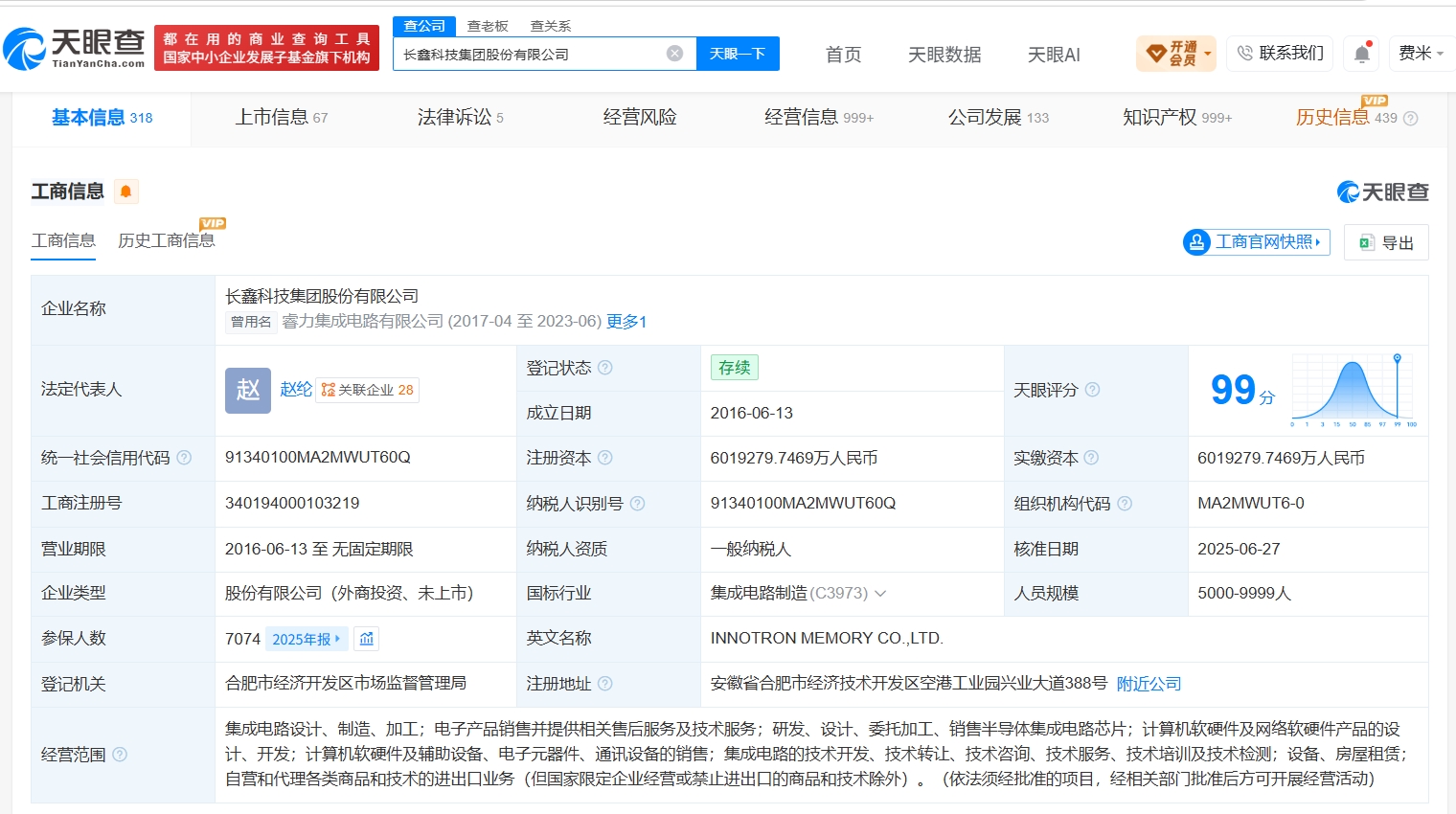Click the help icon beside 历史信息 tab
This screenshot has height=814, width=1456.
[1410, 119]
